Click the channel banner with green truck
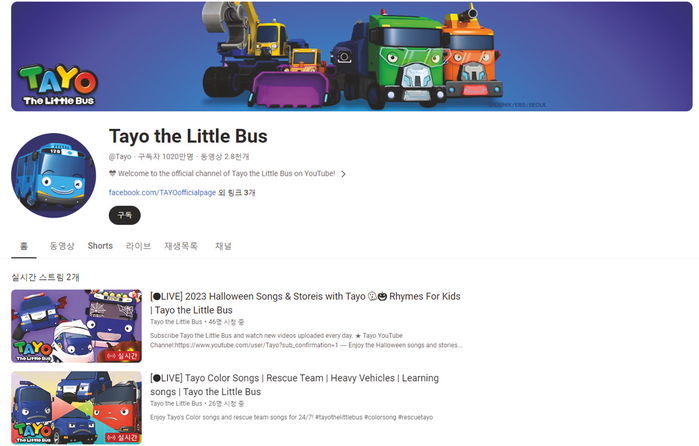This screenshot has height=446, width=699. [x=352, y=56]
